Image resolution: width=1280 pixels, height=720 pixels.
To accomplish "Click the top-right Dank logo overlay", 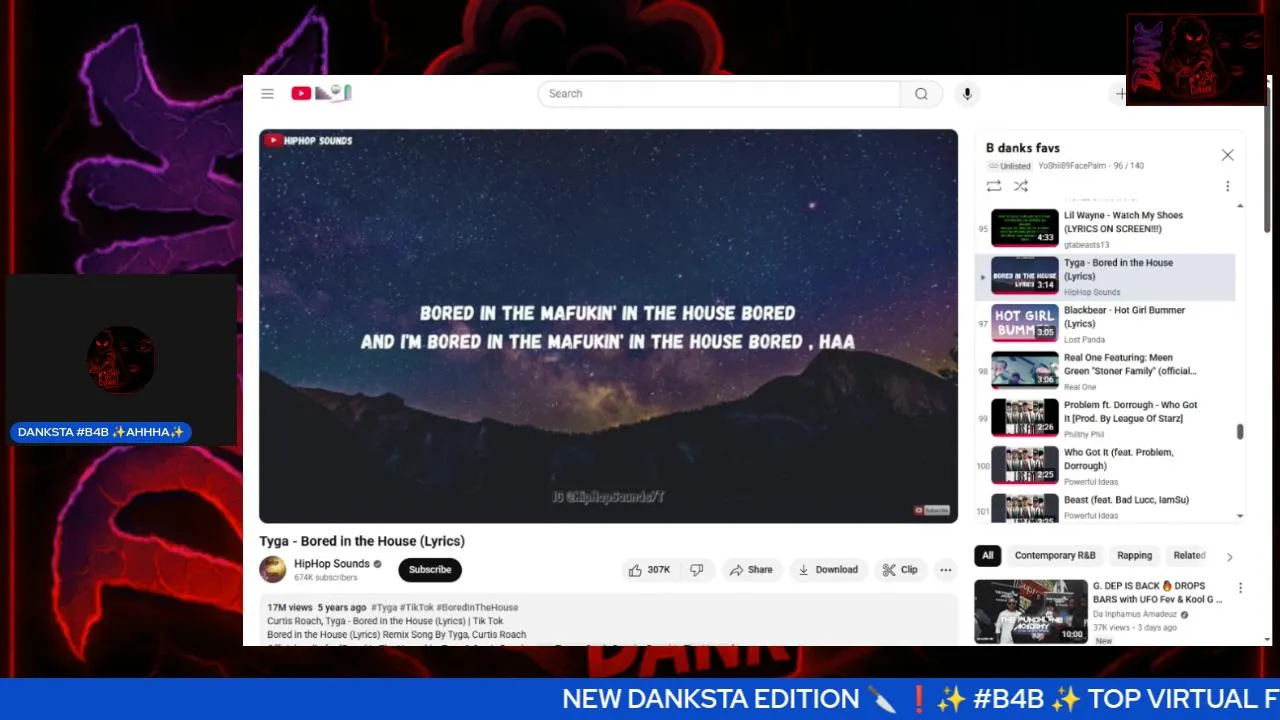I will 1196,59.
